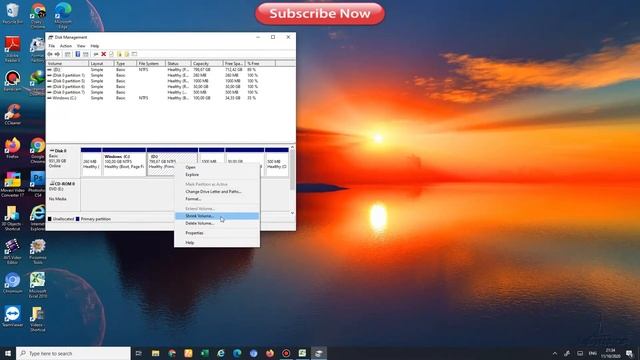The width and height of the screenshot is (640, 360).
Task: Choose Delete Volume from the context menu
Action: click(x=217, y=223)
